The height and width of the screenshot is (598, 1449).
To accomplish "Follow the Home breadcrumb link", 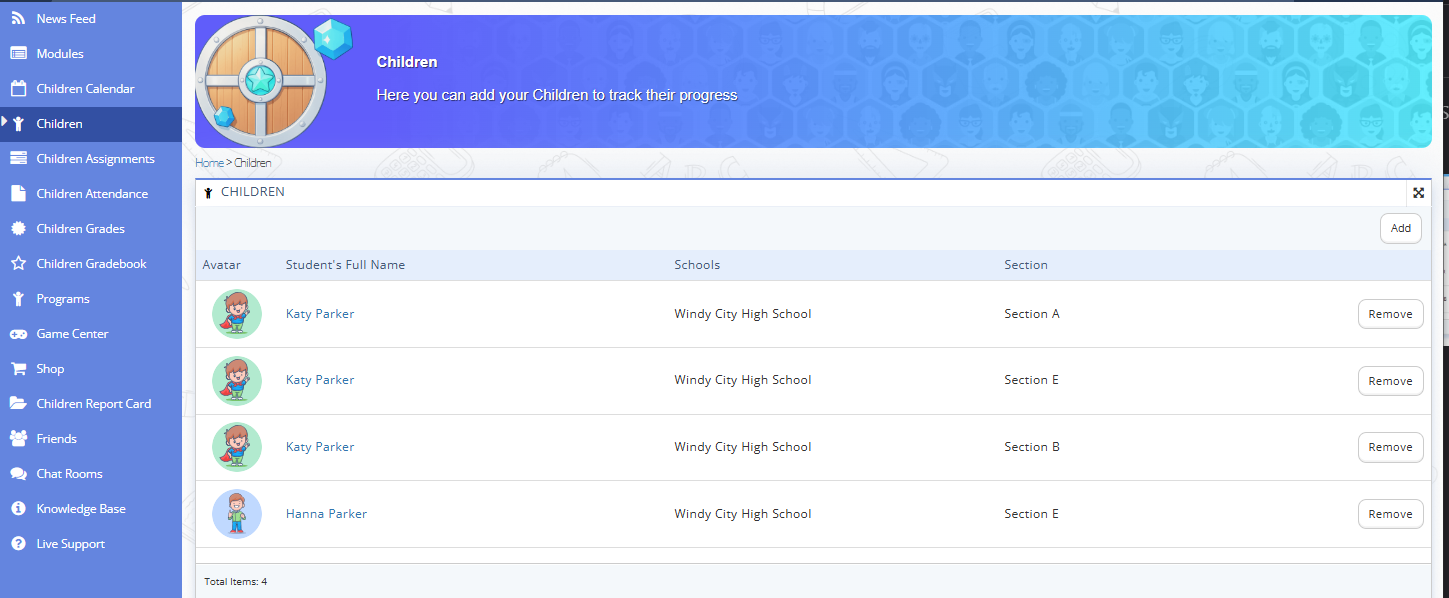I will 209,163.
